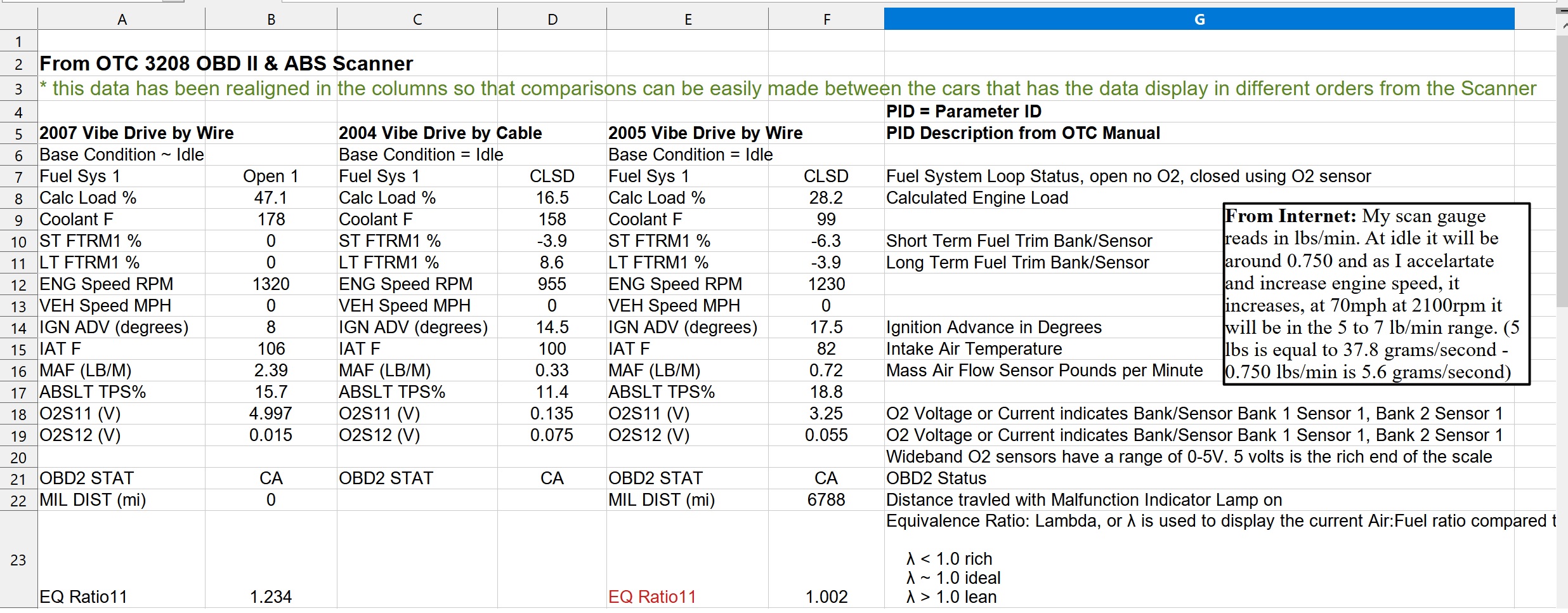Select the 6788 MIL DIST value

[826, 500]
